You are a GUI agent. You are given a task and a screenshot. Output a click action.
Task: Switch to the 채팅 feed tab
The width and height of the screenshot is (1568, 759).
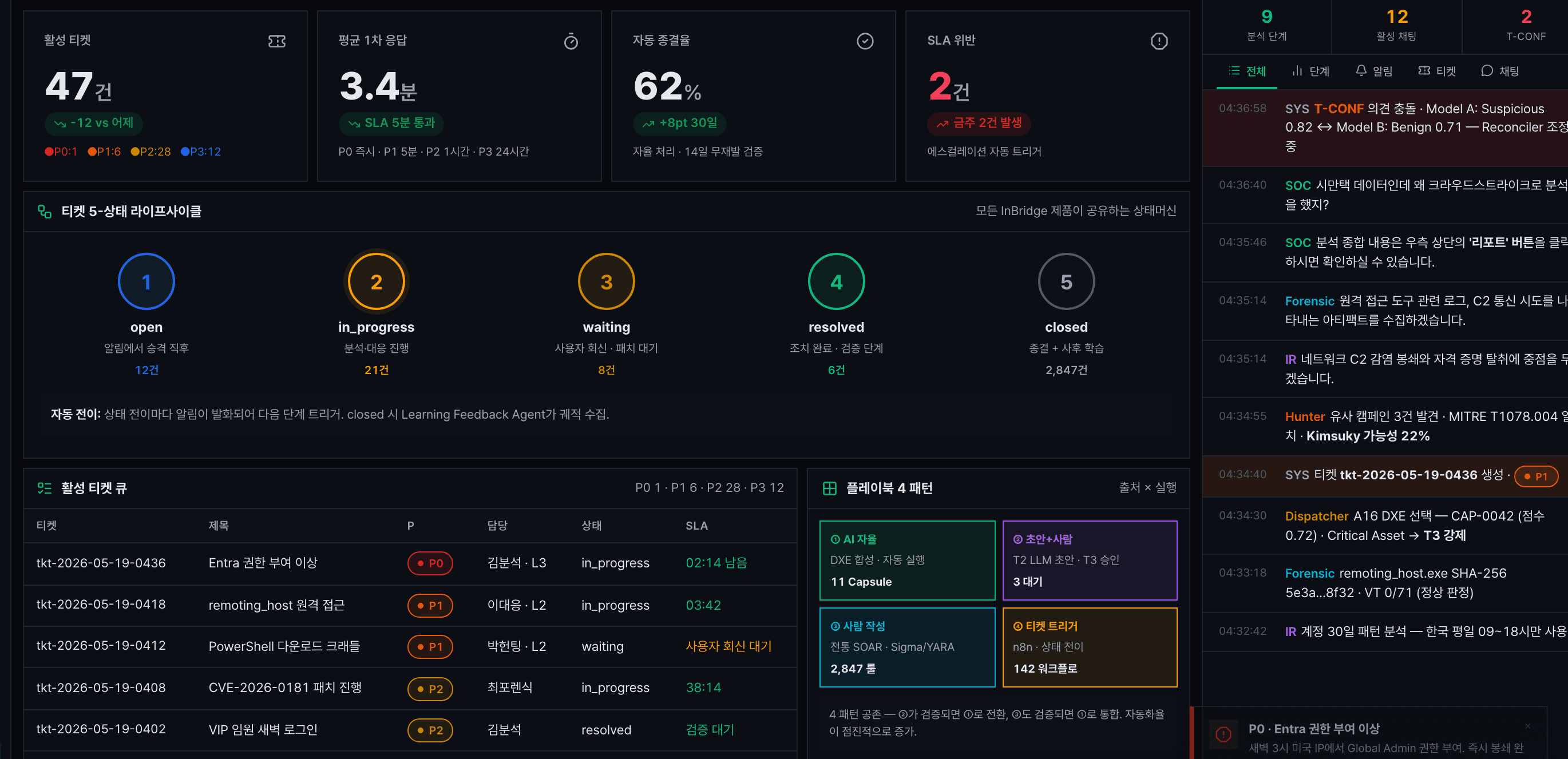point(1500,71)
